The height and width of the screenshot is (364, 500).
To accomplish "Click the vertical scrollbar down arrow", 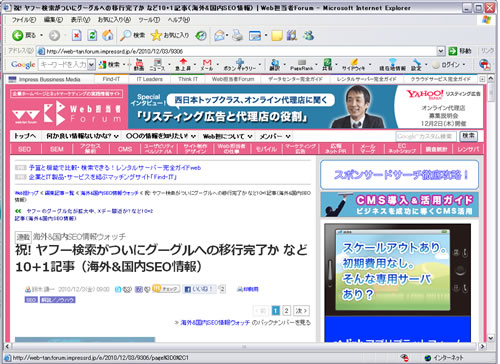I will click(x=491, y=338).
